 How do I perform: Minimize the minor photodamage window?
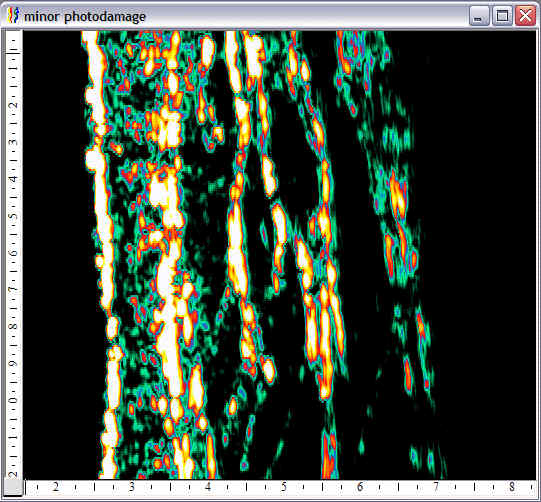(479, 16)
